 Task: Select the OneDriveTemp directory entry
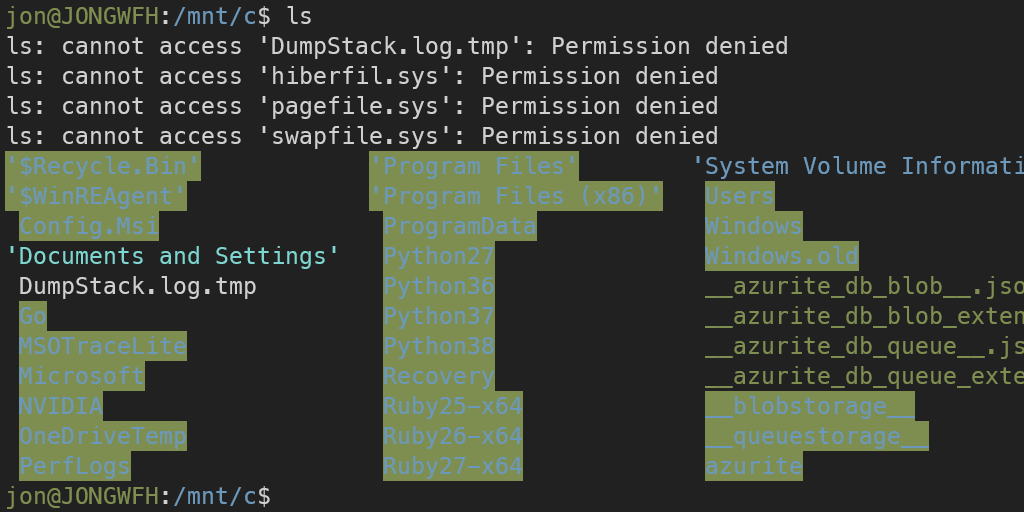[x=102, y=436]
